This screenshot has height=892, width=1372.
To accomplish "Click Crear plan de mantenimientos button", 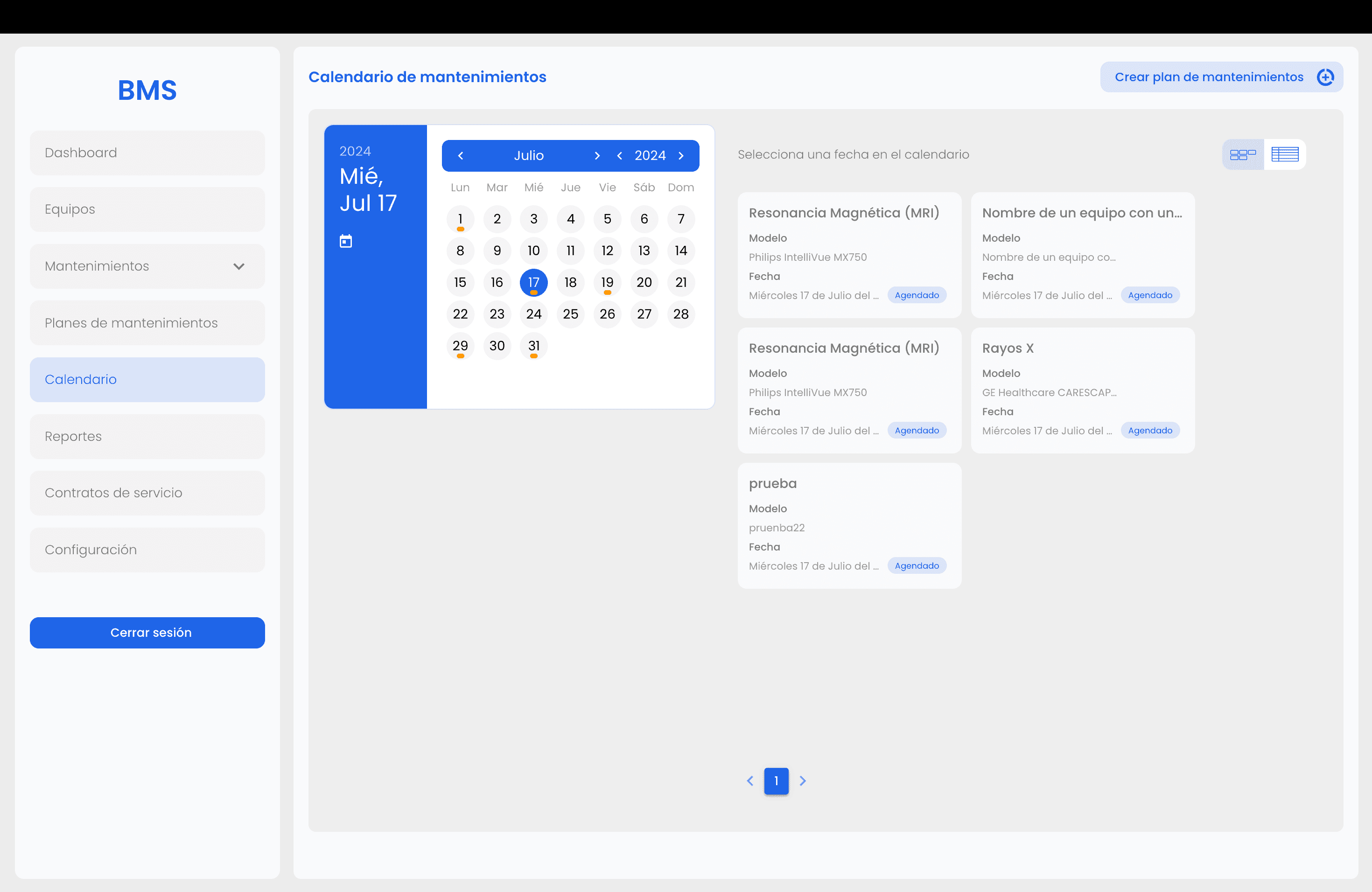I will click(x=1222, y=77).
